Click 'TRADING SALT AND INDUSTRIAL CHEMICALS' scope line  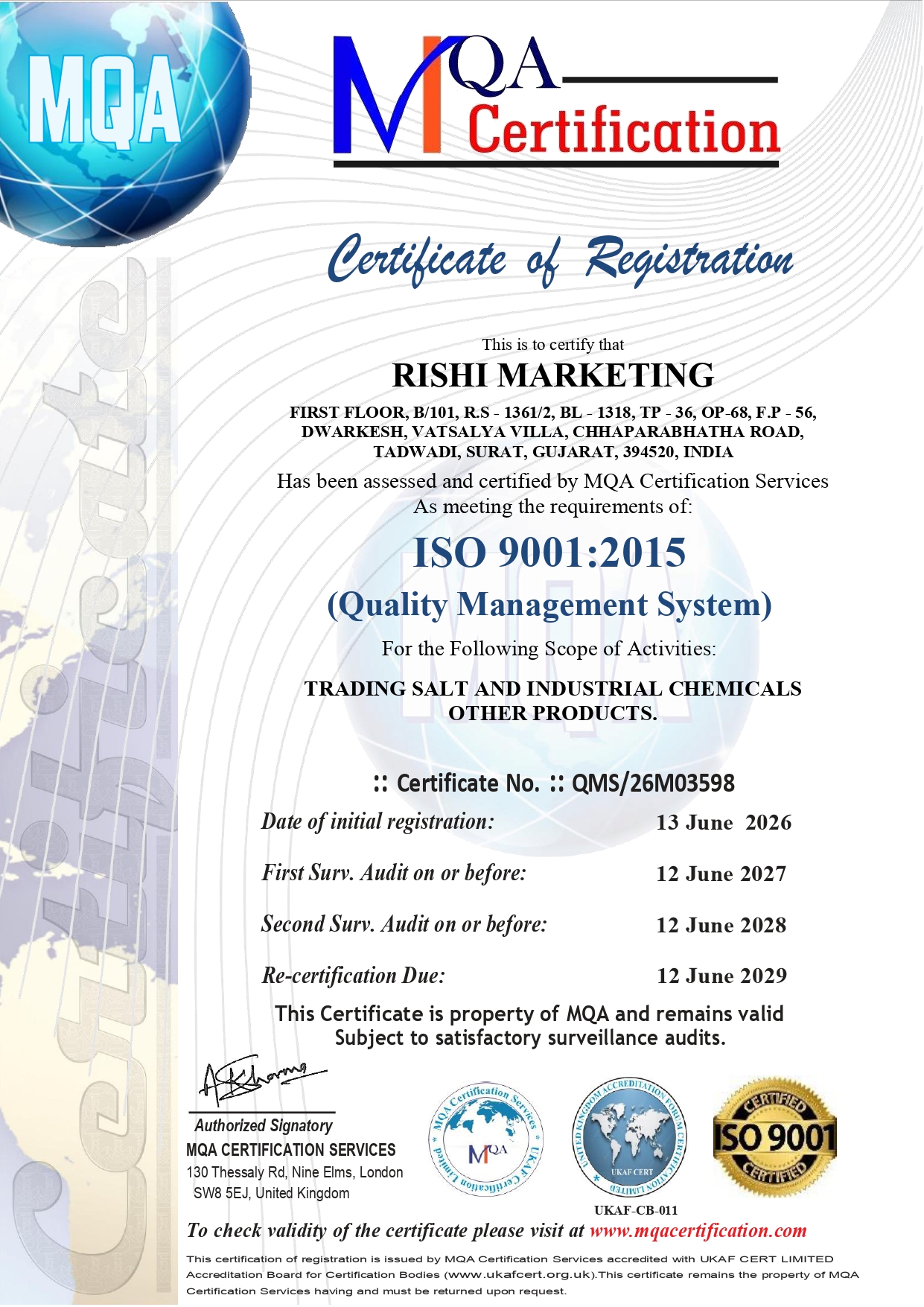(x=553, y=689)
